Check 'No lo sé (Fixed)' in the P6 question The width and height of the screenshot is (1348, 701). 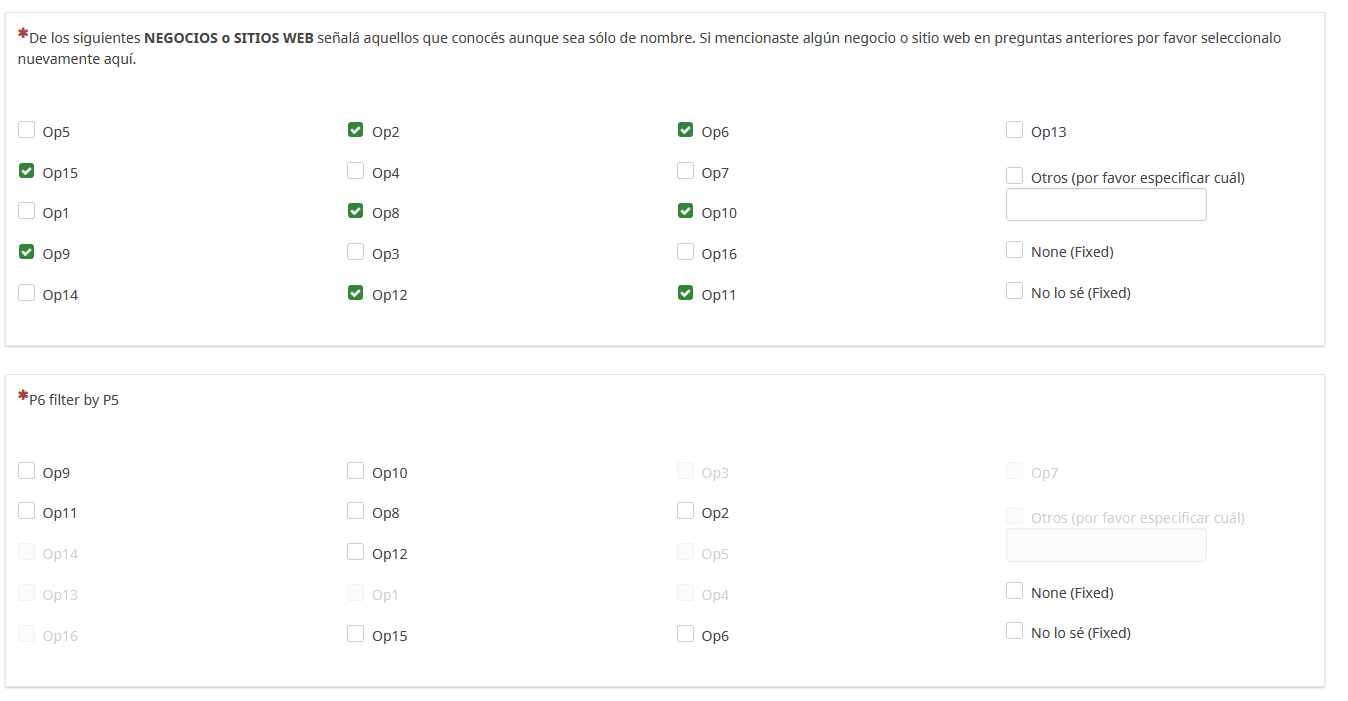tap(1015, 631)
